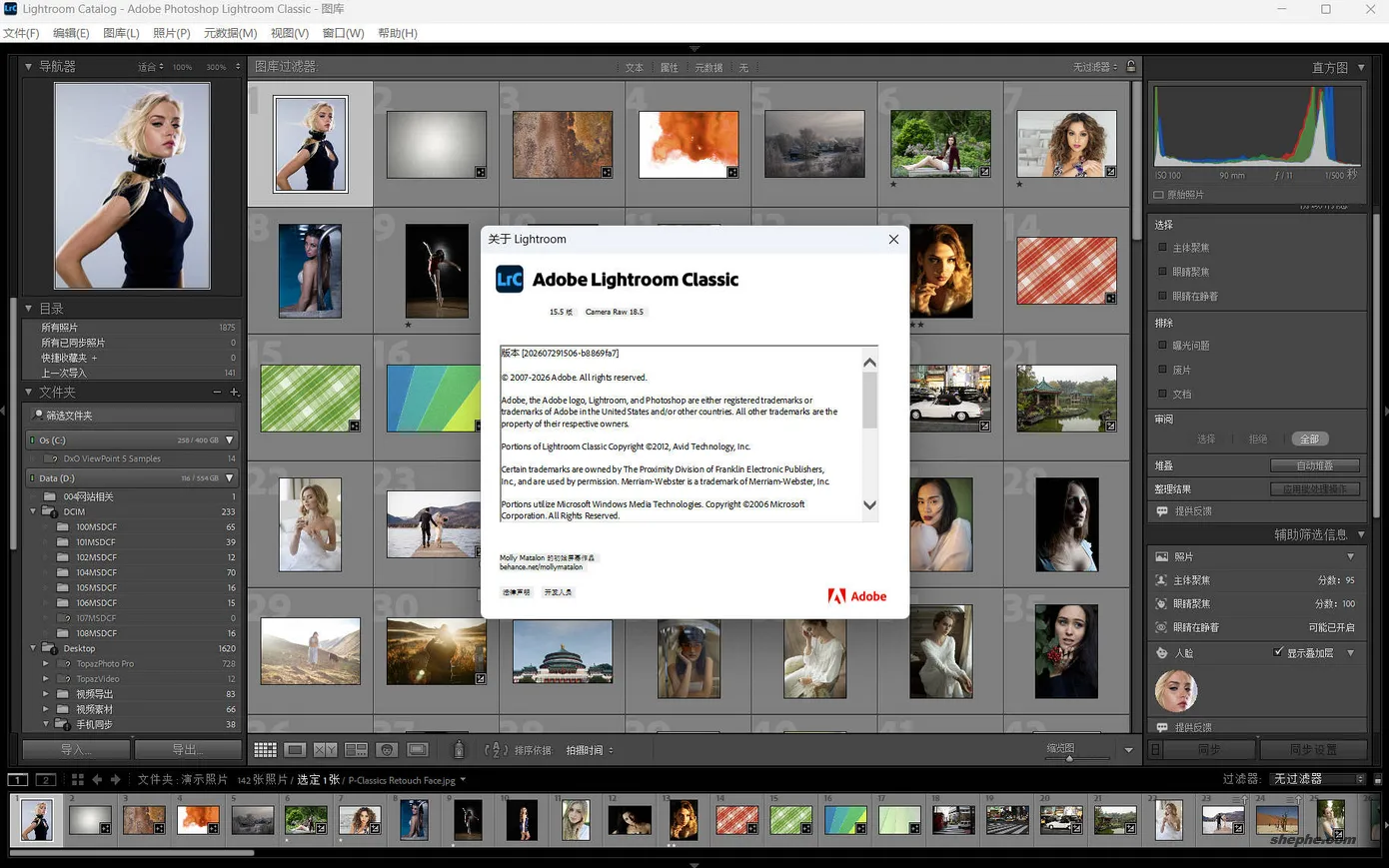Collapse the DCIM folder tree
Viewport: 1389px width, 868px height.
[34, 512]
